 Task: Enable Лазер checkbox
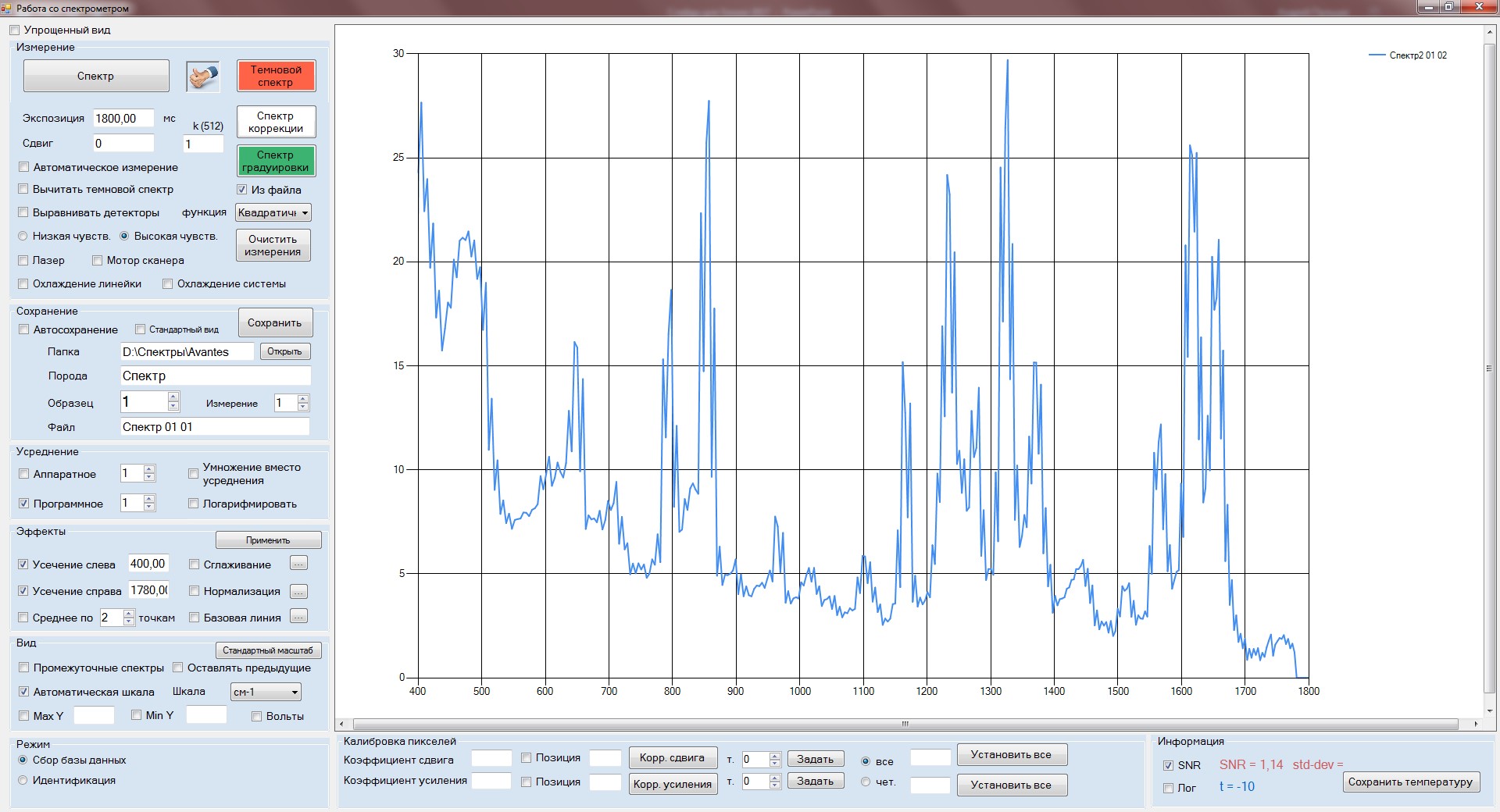coord(23,260)
